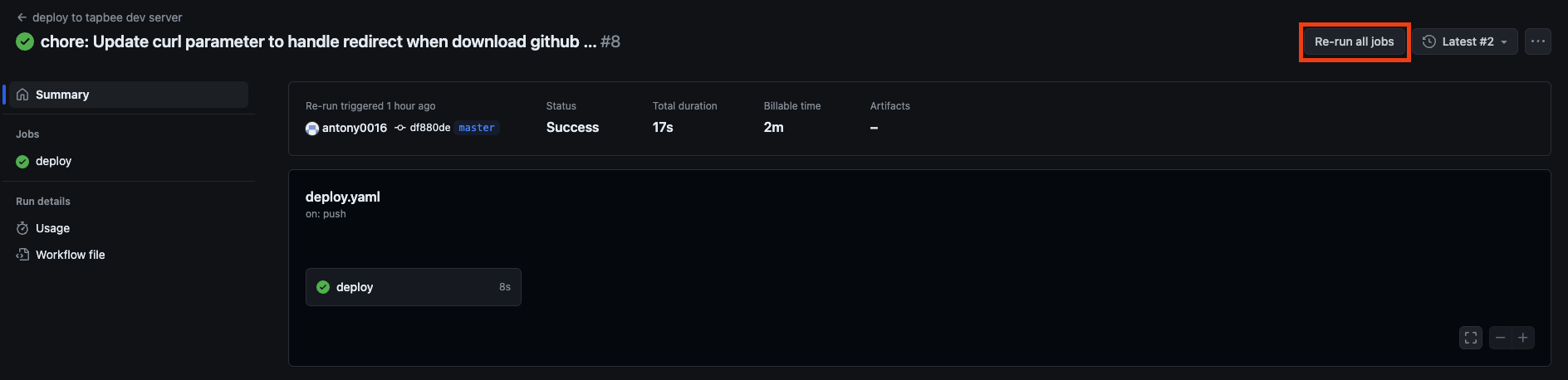Screen dimensions: 1568x380
Task: Click the deploy job card in graph
Action: (414, 287)
